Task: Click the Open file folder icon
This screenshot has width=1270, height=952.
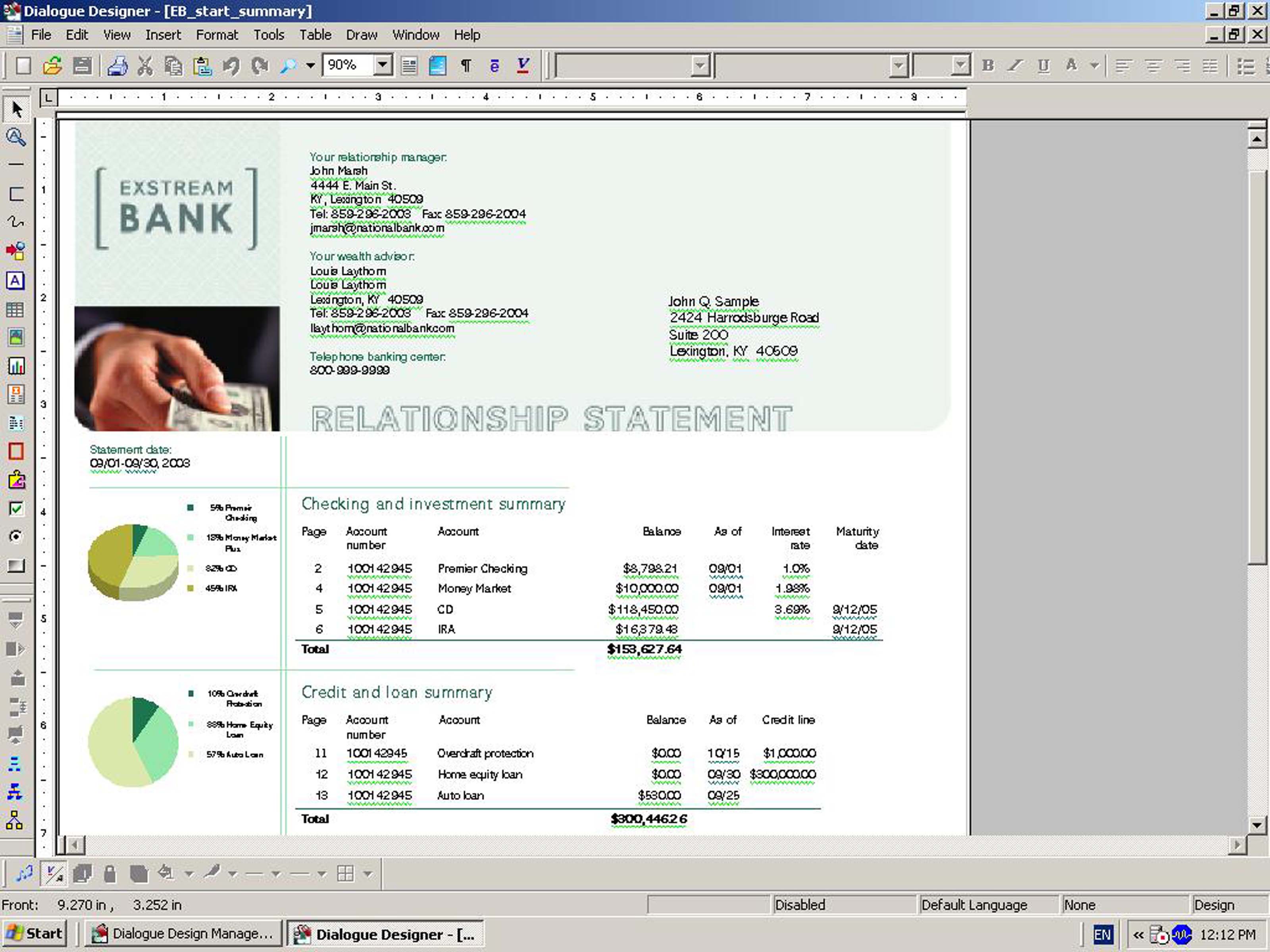Action: click(52, 66)
